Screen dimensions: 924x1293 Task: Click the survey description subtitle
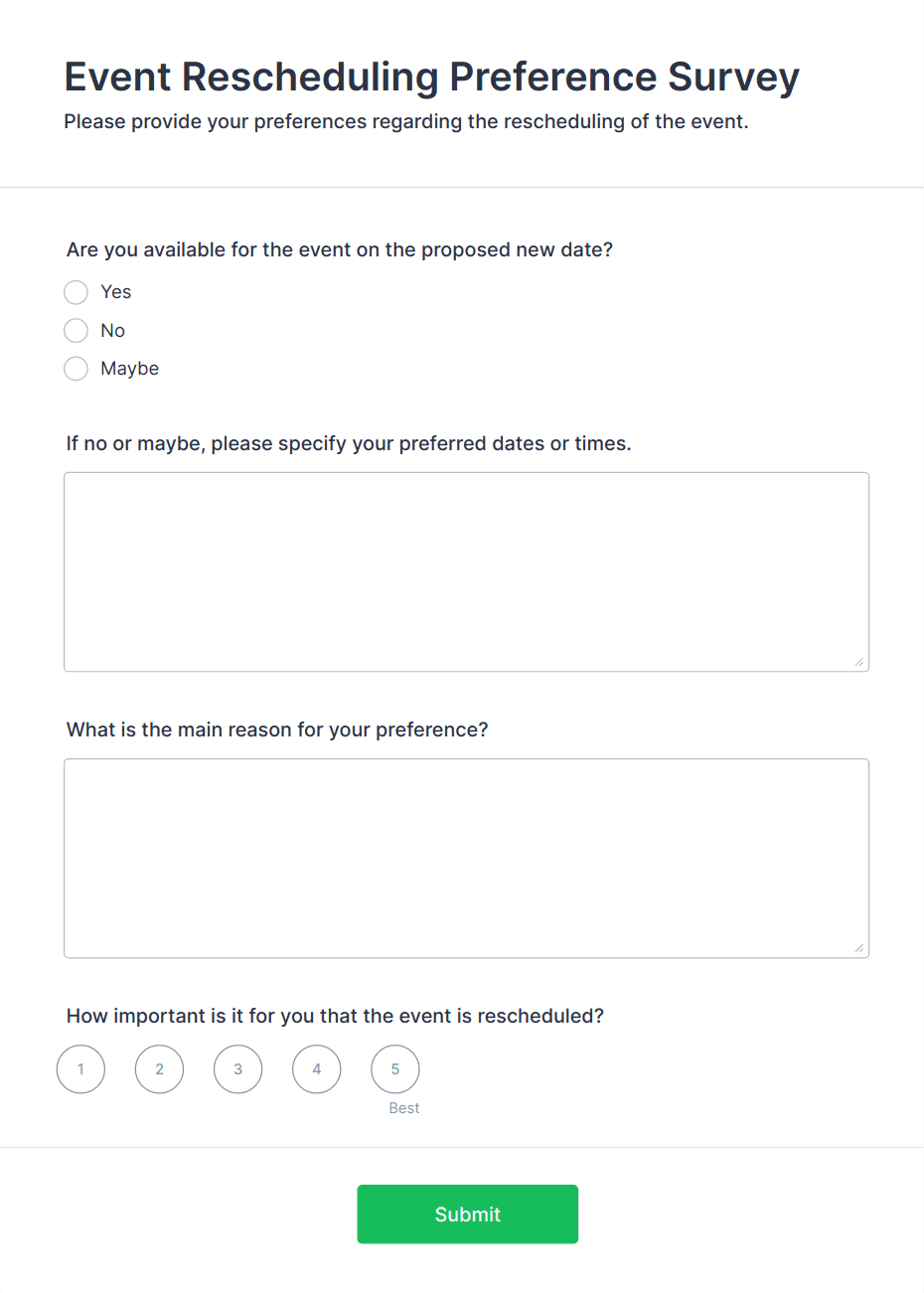(406, 121)
